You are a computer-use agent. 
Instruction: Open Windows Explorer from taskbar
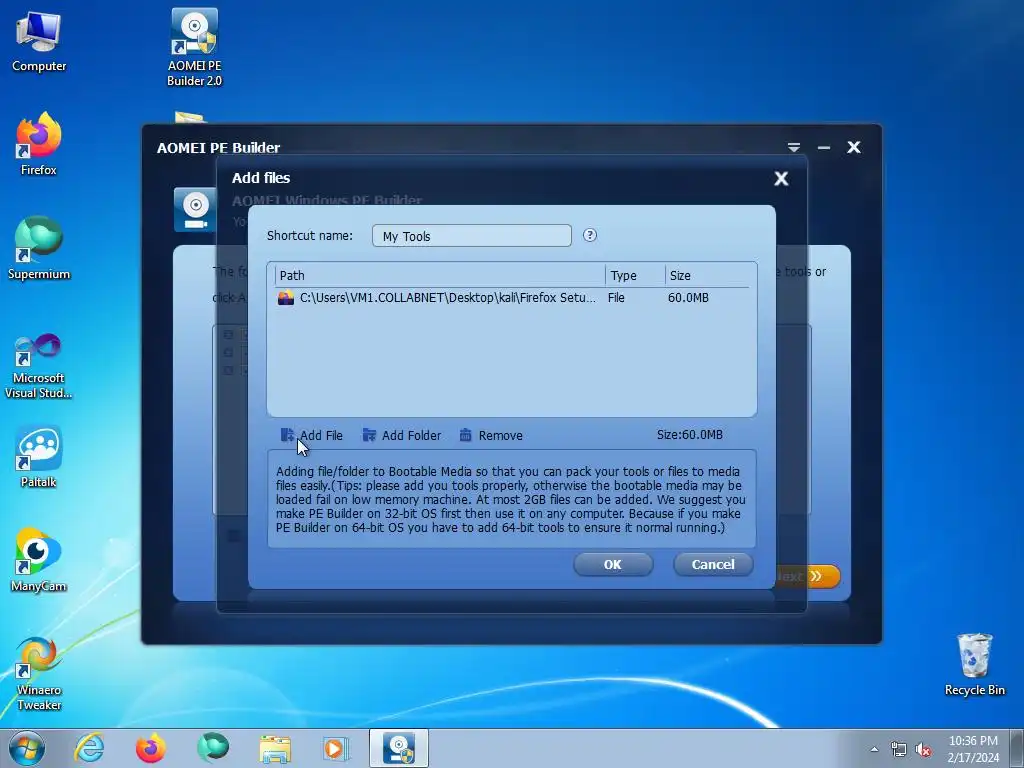pyautogui.click(x=275, y=748)
